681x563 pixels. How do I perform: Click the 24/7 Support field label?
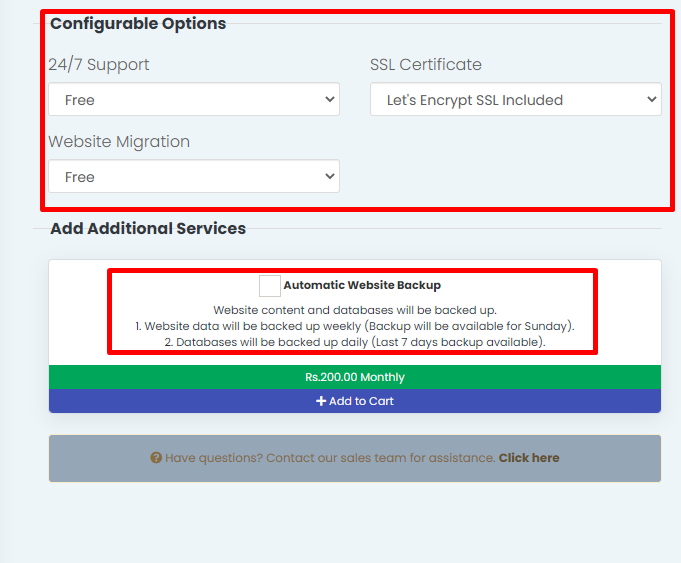(x=99, y=64)
